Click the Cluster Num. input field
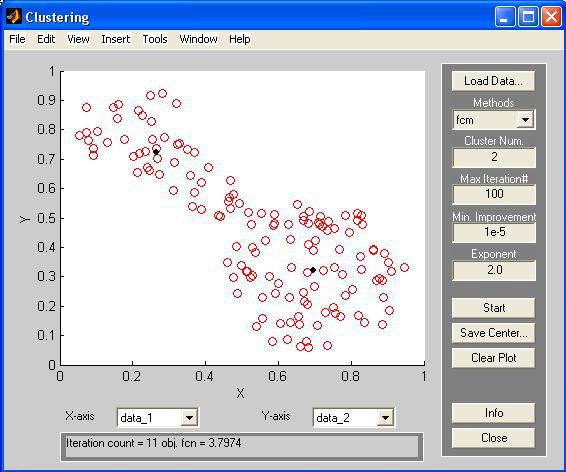This screenshot has height=472, width=566. pos(494,157)
